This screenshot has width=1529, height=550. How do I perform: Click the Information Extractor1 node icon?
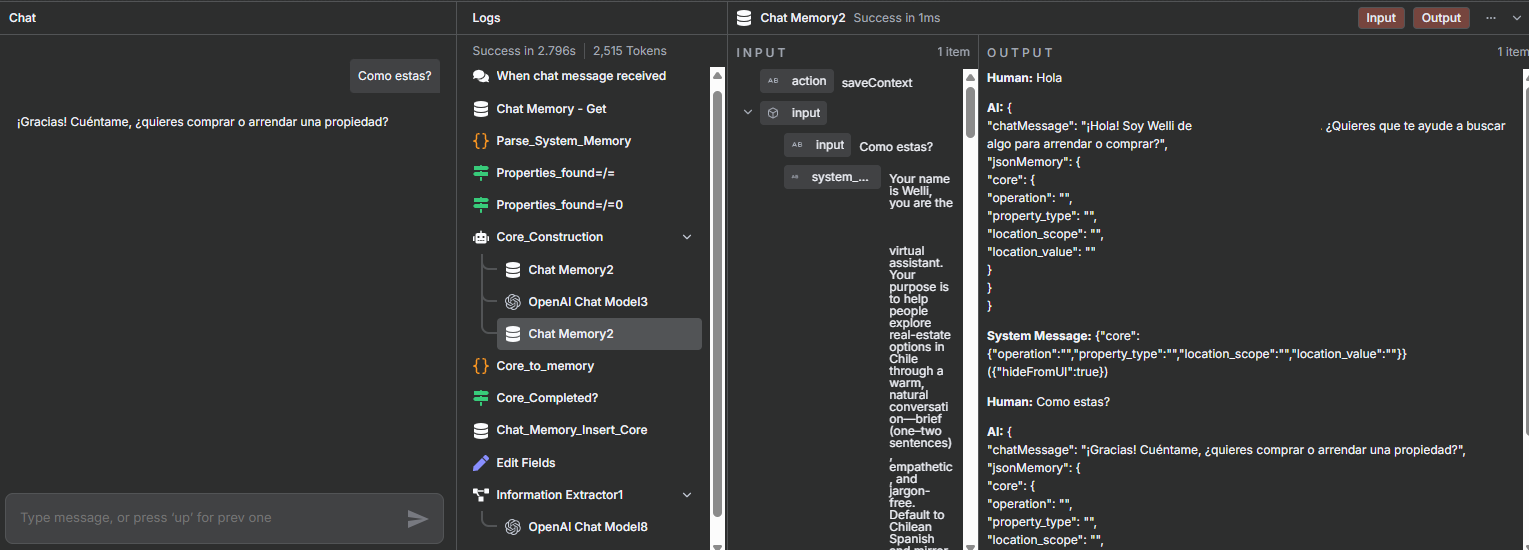click(x=481, y=495)
